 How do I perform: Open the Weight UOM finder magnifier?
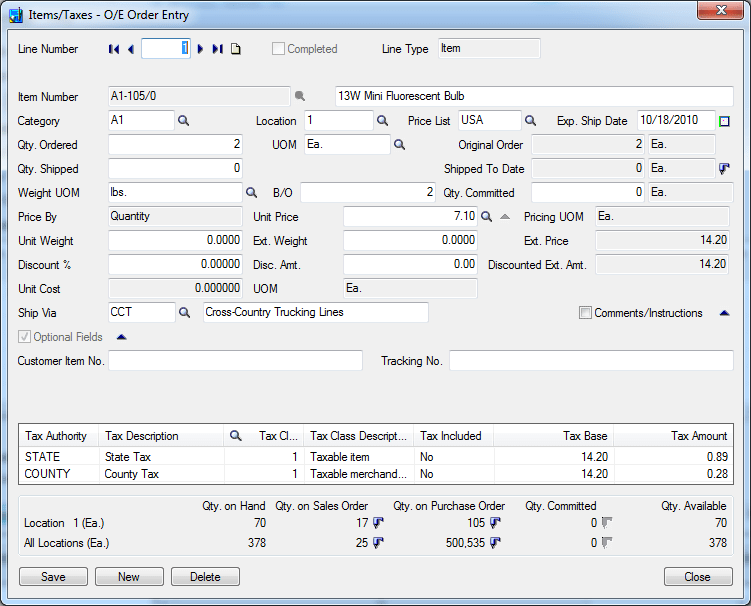pos(251,193)
